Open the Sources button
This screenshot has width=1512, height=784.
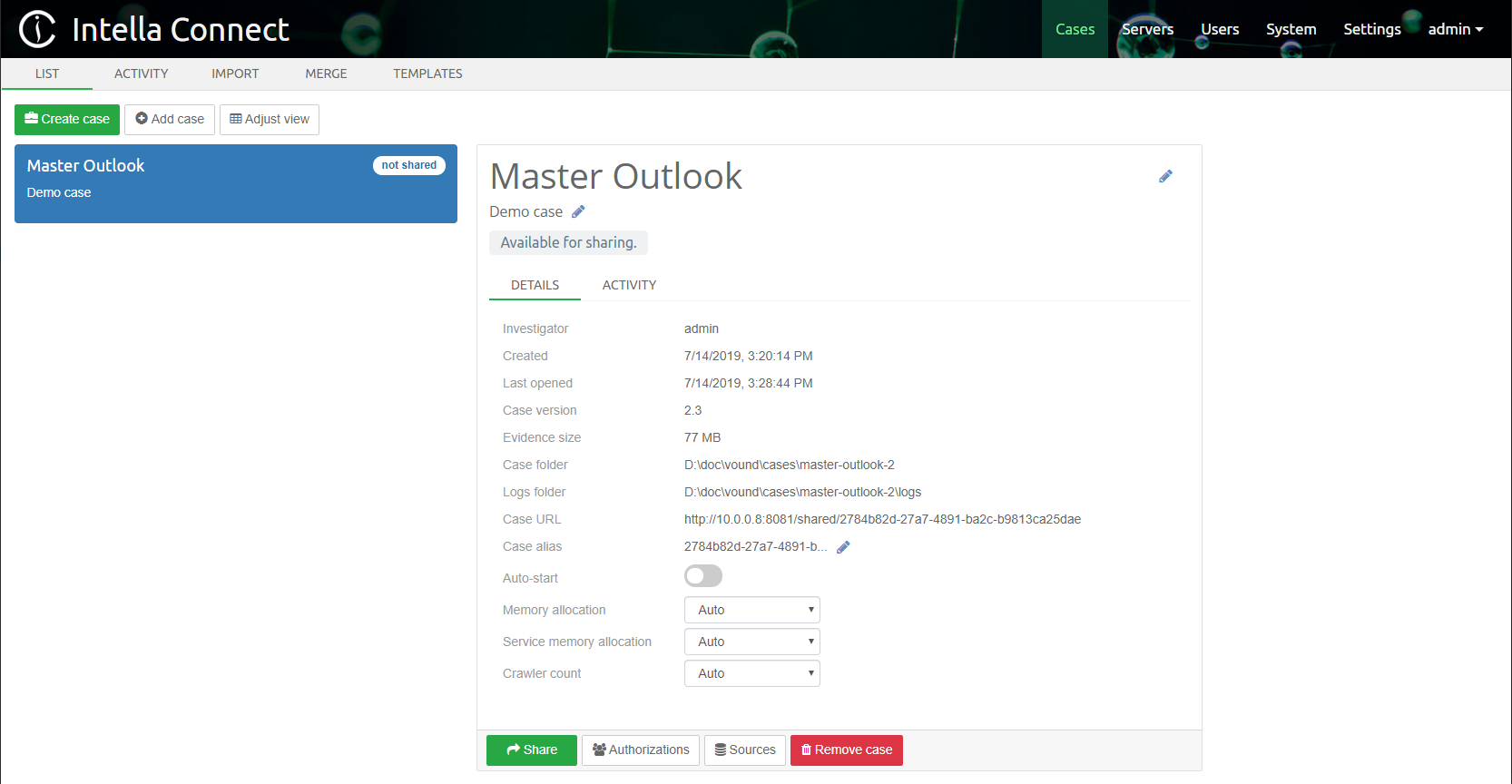pos(744,750)
